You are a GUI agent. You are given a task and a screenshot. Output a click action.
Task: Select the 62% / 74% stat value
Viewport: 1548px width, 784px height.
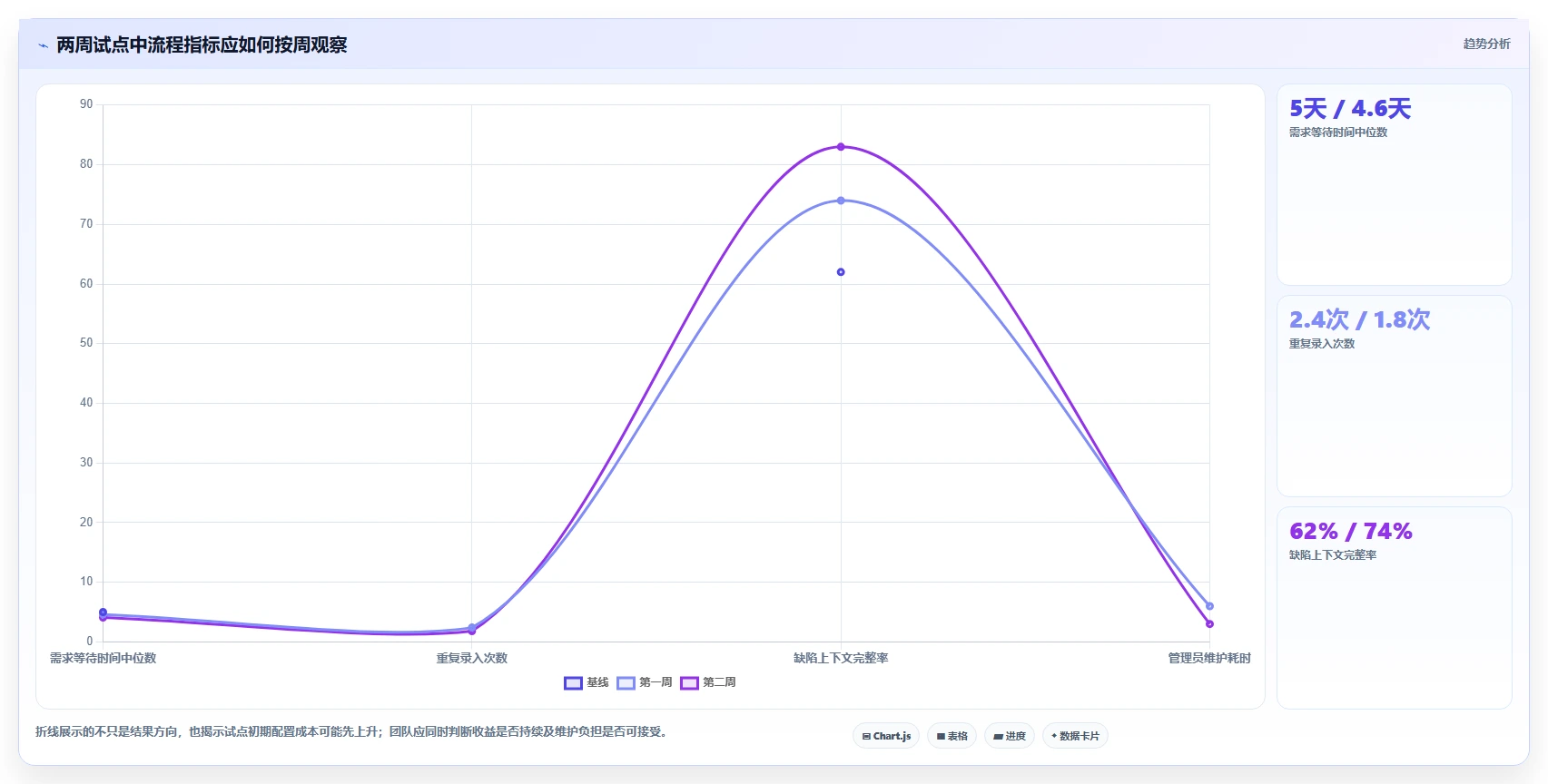click(x=1351, y=531)
